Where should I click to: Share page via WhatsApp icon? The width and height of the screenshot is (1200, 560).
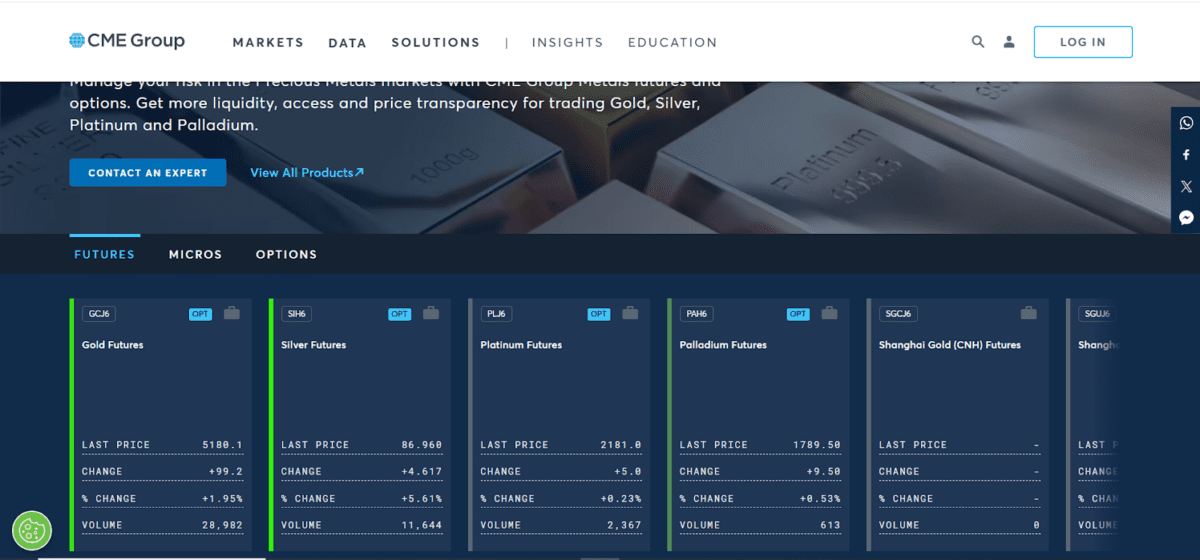click(1186, 123)
